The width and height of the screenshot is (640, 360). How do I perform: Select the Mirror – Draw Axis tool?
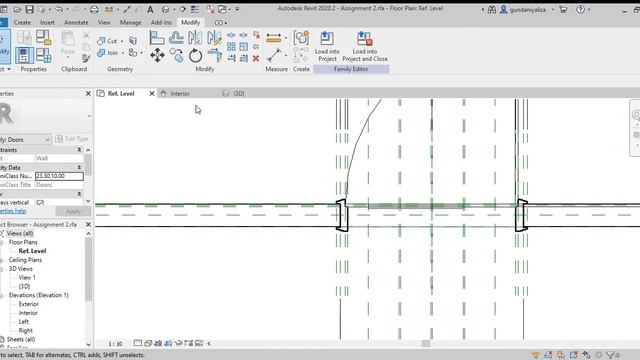[214, 38]
